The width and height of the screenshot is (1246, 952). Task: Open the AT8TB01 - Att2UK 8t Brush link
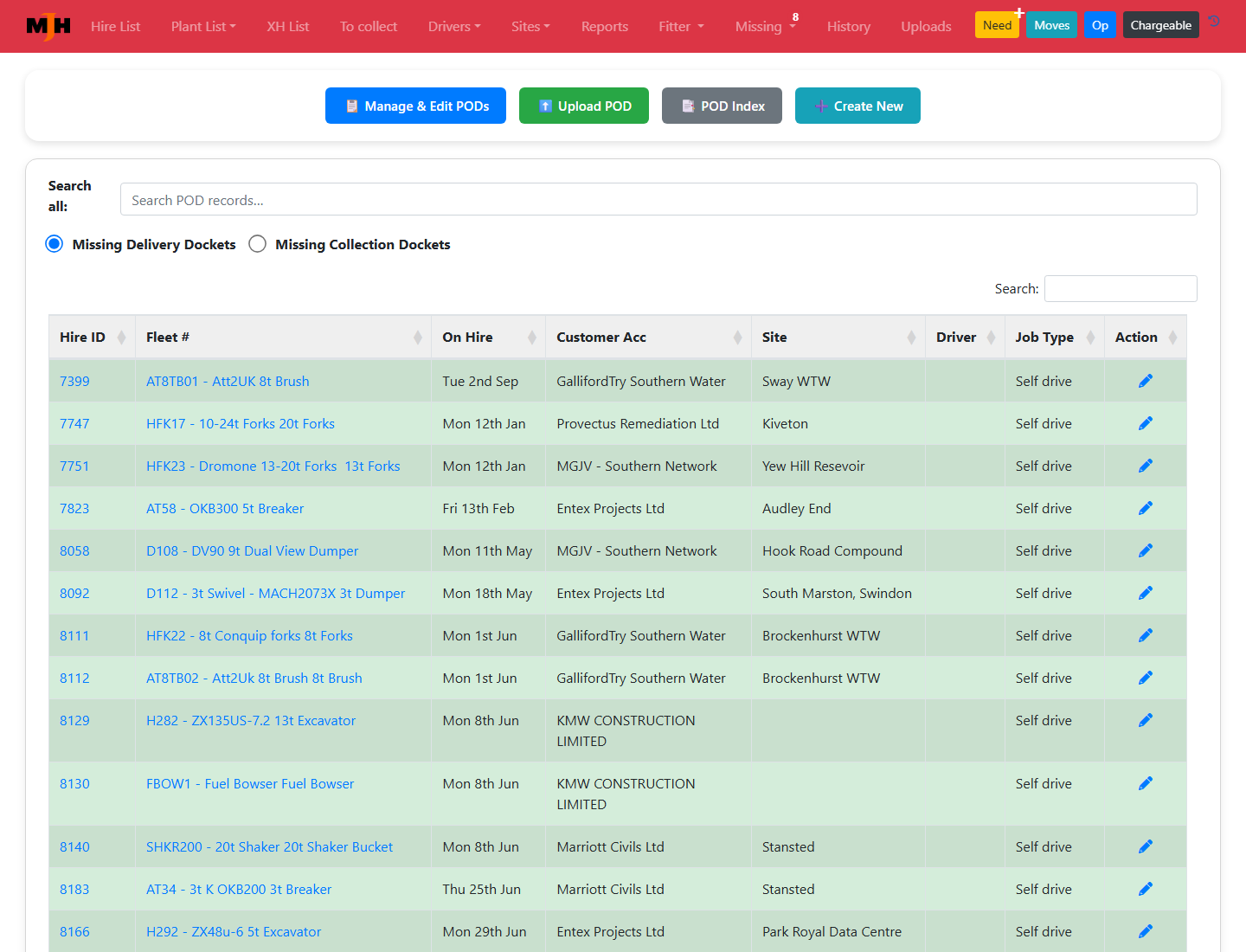click(x=228, y=381)
